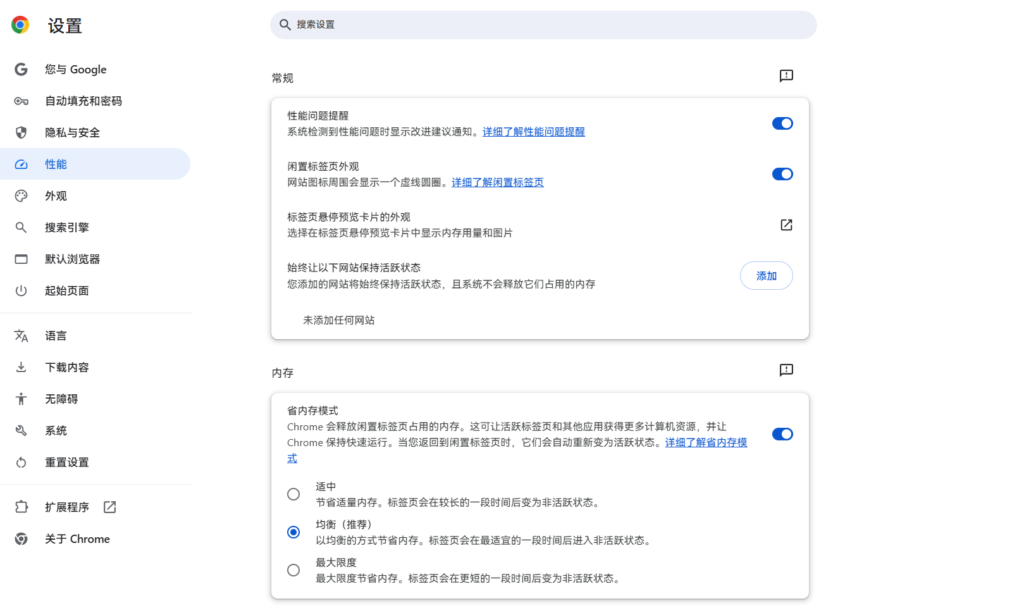This screenshot has width=1024, height=610.
Task: Toggle 闲置标签页外观 switch
Action: pos(782,174)
